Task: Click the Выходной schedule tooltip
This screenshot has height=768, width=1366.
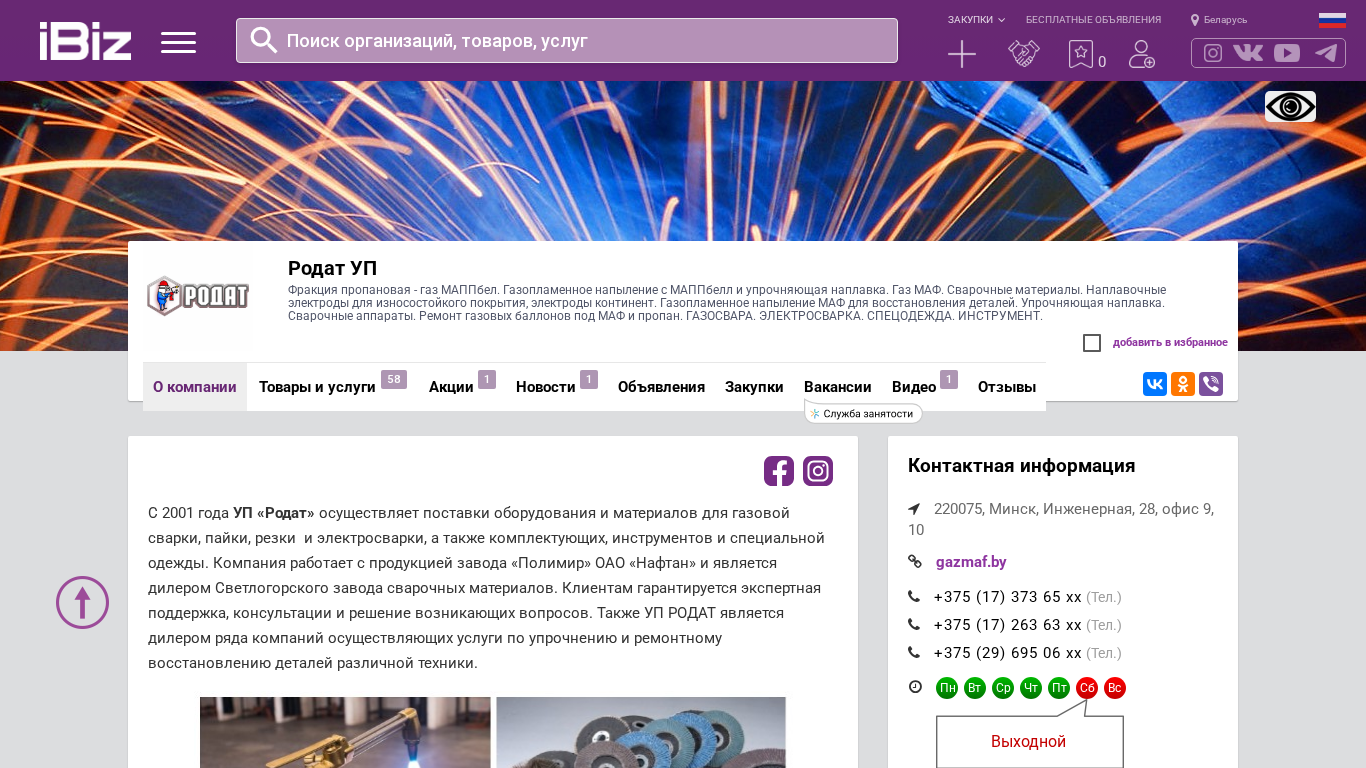Action: (x=1029, y=741)
